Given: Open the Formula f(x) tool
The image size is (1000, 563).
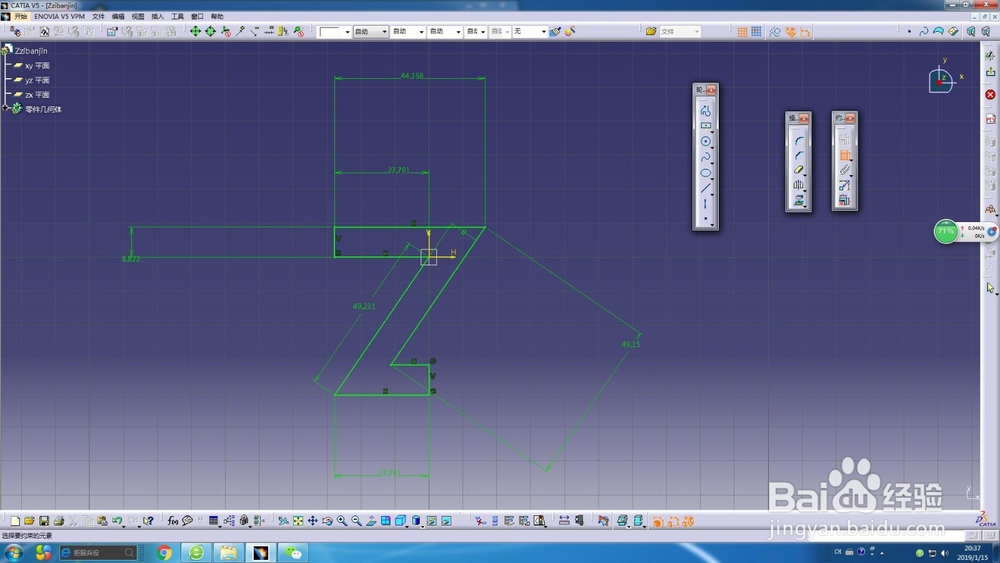Looking at the screenshot, I should pos(173,521).
